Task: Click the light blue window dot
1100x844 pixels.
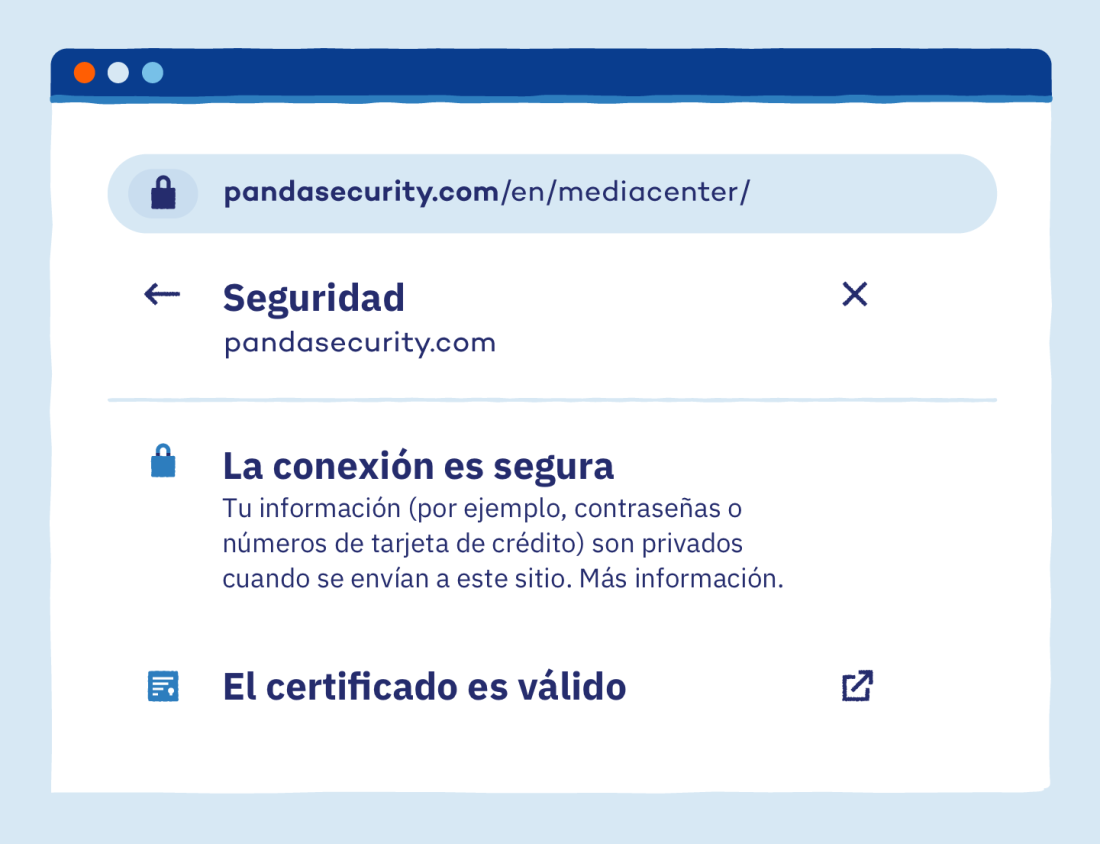Action: (152, 73)
